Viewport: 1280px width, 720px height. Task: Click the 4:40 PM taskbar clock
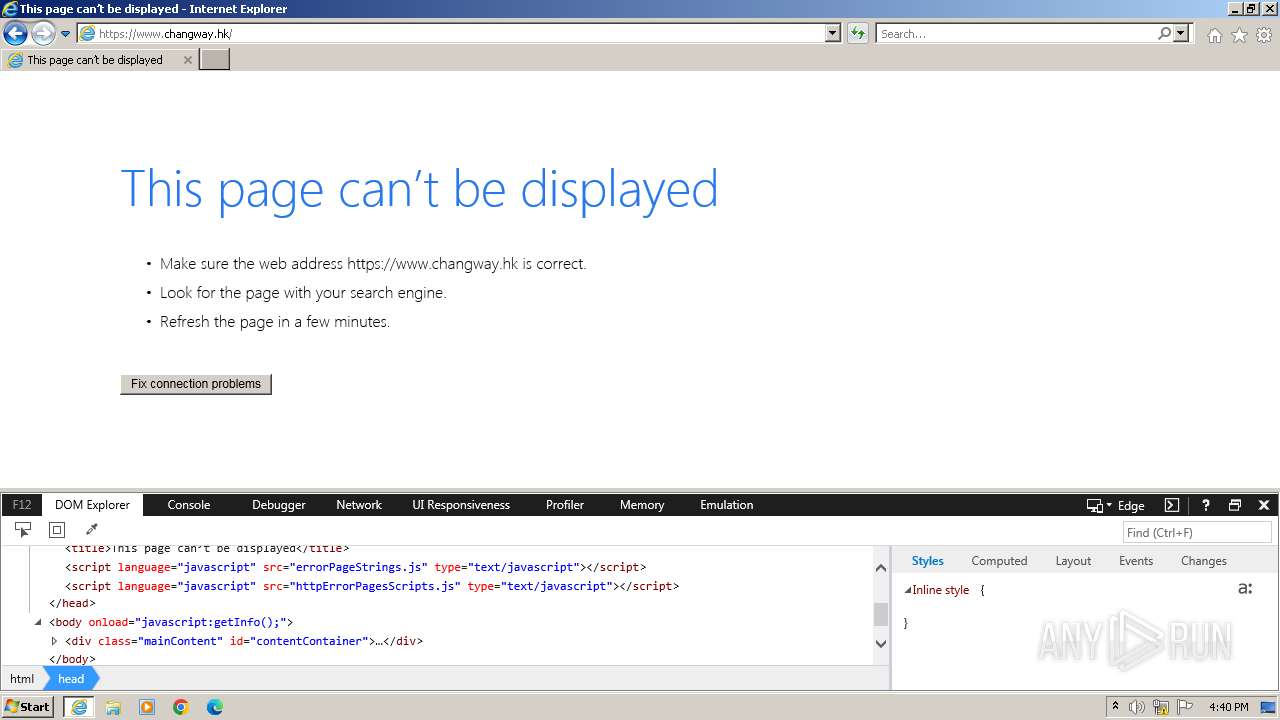click(1228, 707)
